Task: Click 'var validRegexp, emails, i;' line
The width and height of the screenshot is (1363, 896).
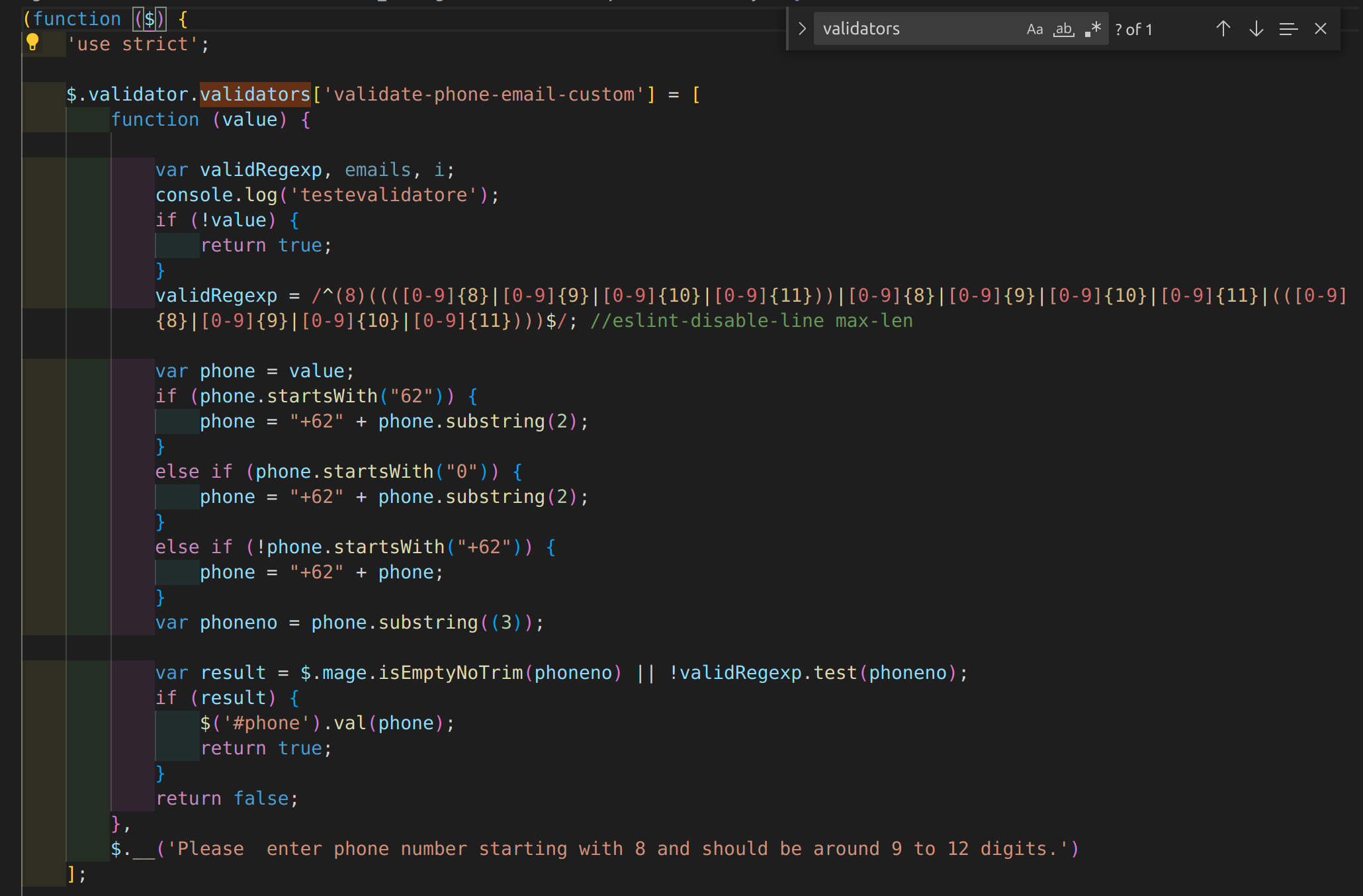Action: click(306, 170)
